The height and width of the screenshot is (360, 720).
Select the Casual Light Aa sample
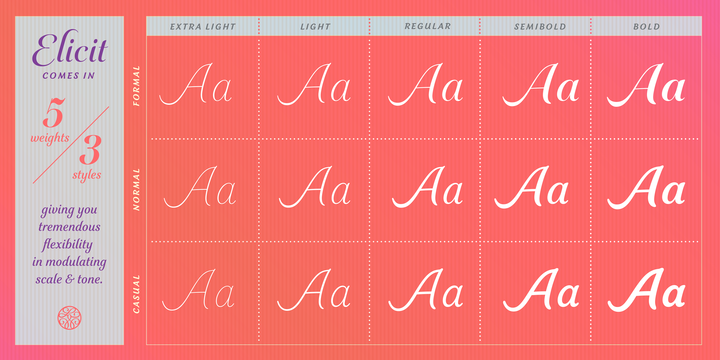click(315, 290)
